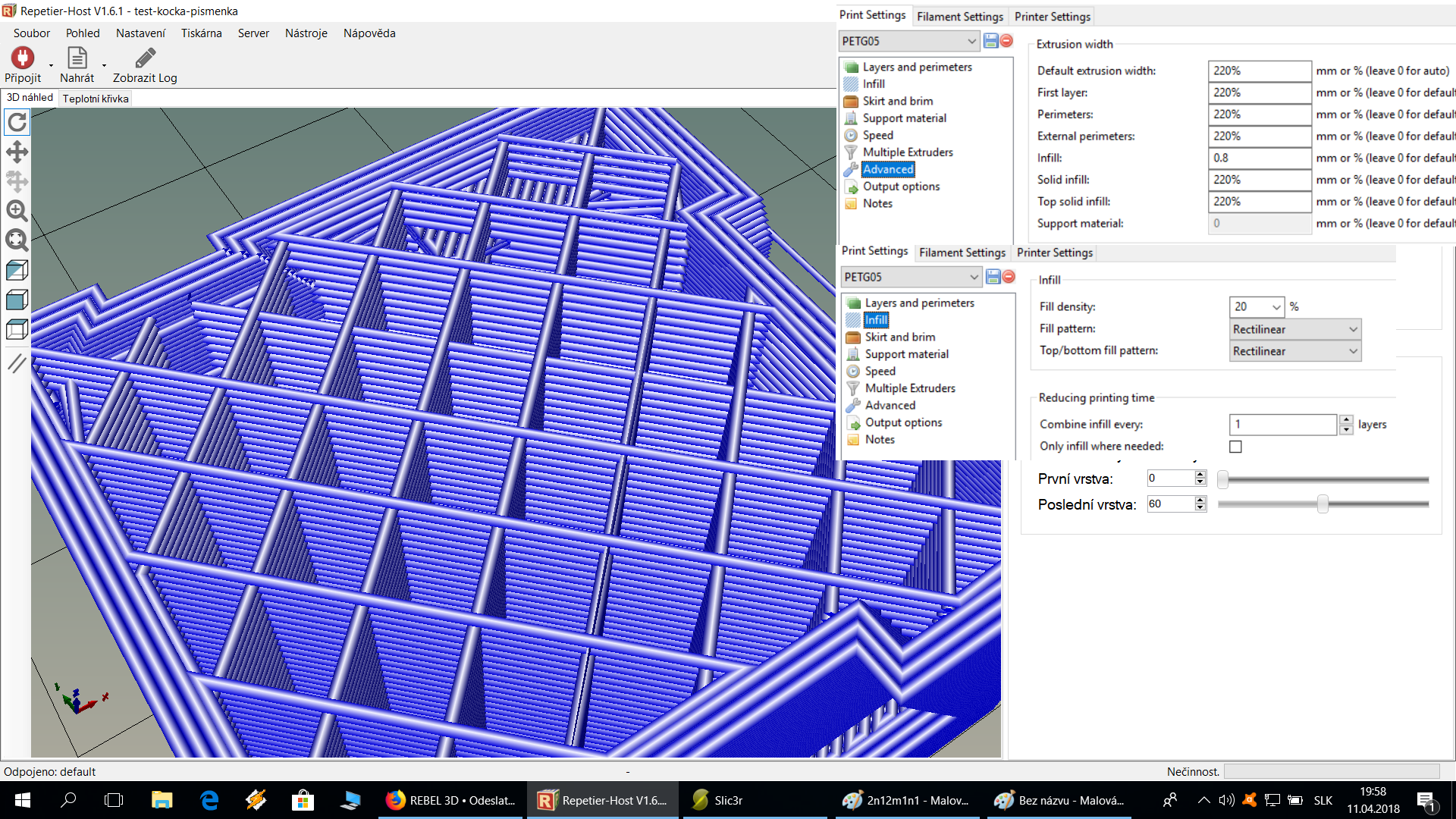
Task: Click the zoom-in magnifier icon
Action: (17, 211)
